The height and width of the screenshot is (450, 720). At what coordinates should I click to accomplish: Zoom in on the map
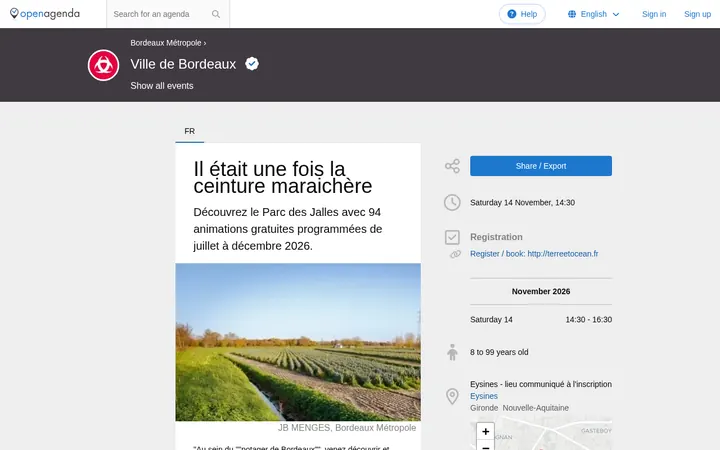pyautogui.click(x=485, y=431)
